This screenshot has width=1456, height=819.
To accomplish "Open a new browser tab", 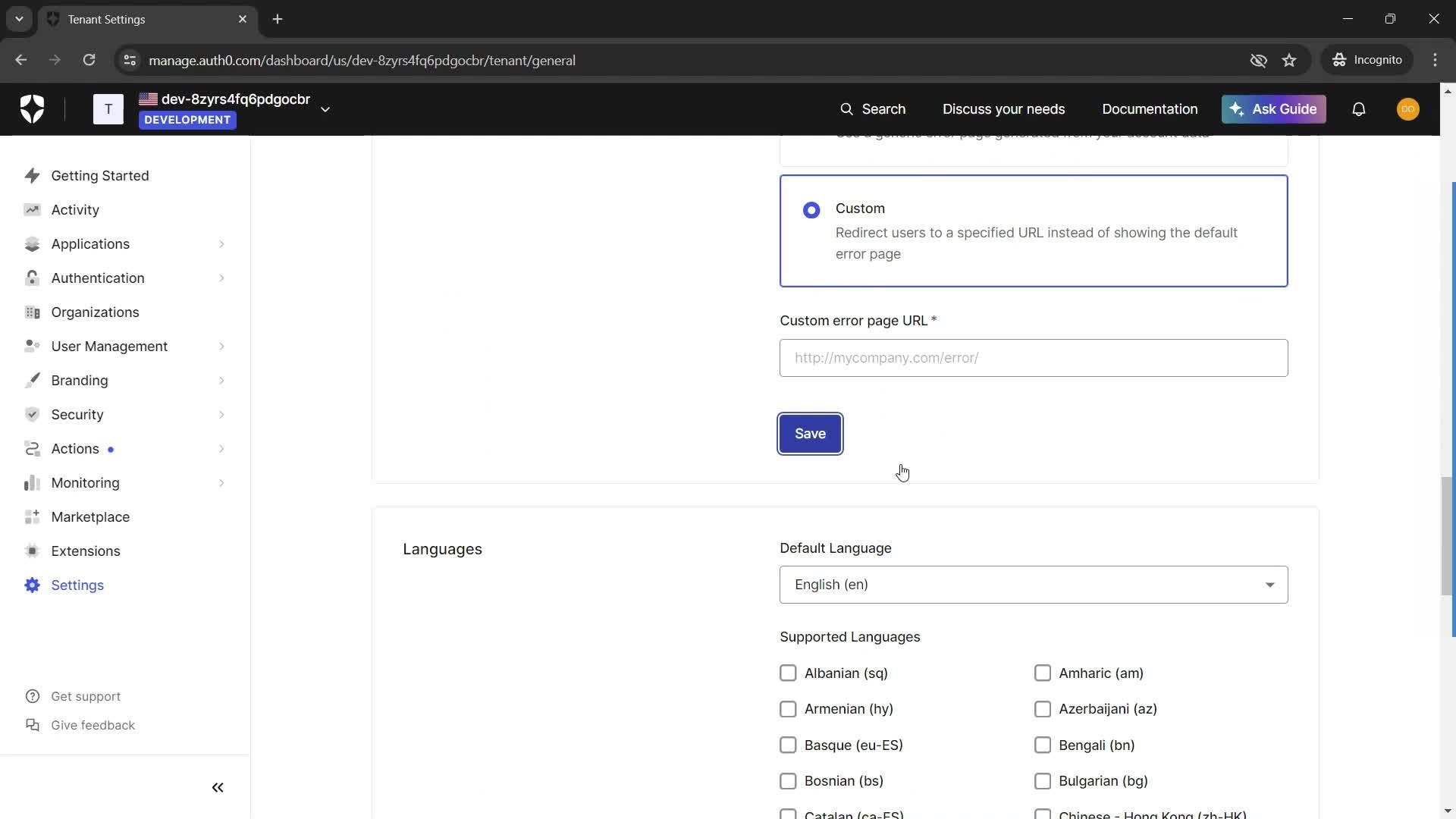I will pos(278,19).
